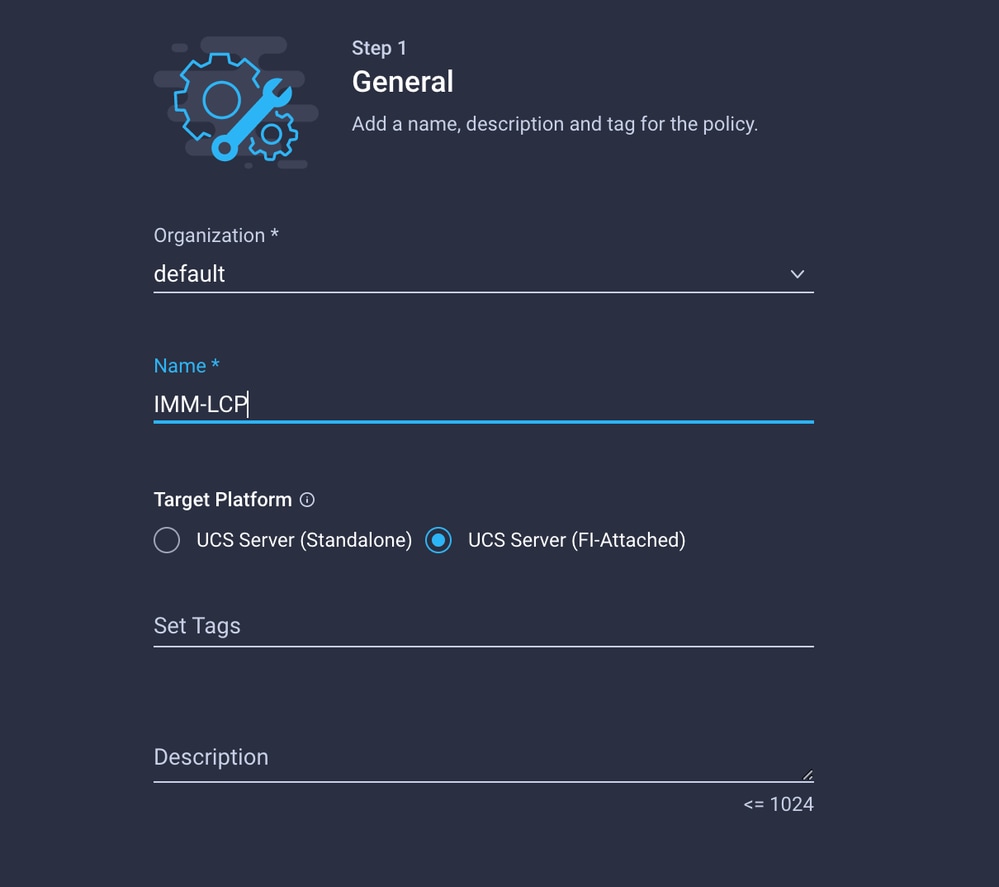Image resolution: width=999 pixels, height=887 pixels.
Task: Click the UCS Server (FI-Attached) label
Action: pyautogui.click(x=577, y=540)
